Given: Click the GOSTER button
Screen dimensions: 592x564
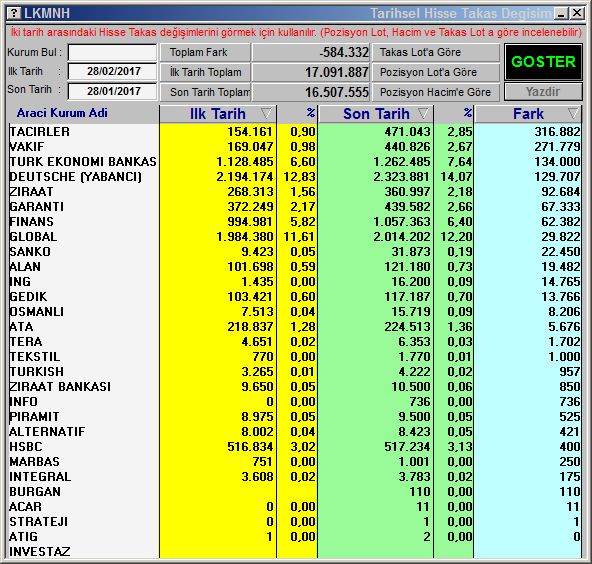Looking at the screenshot, I should tap(543, 62).
